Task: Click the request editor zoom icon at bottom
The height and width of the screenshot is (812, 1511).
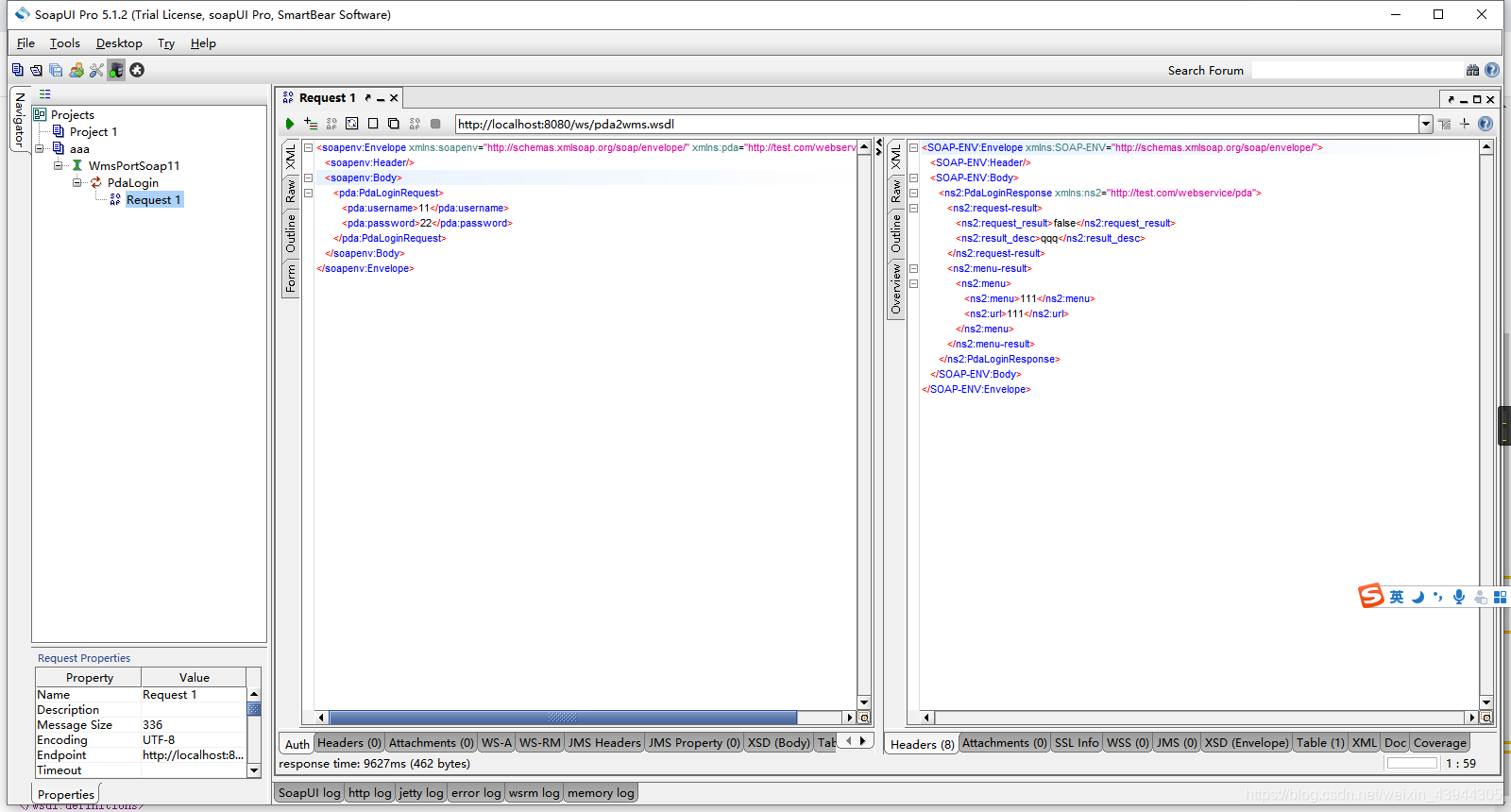Action: pos(864,718)
